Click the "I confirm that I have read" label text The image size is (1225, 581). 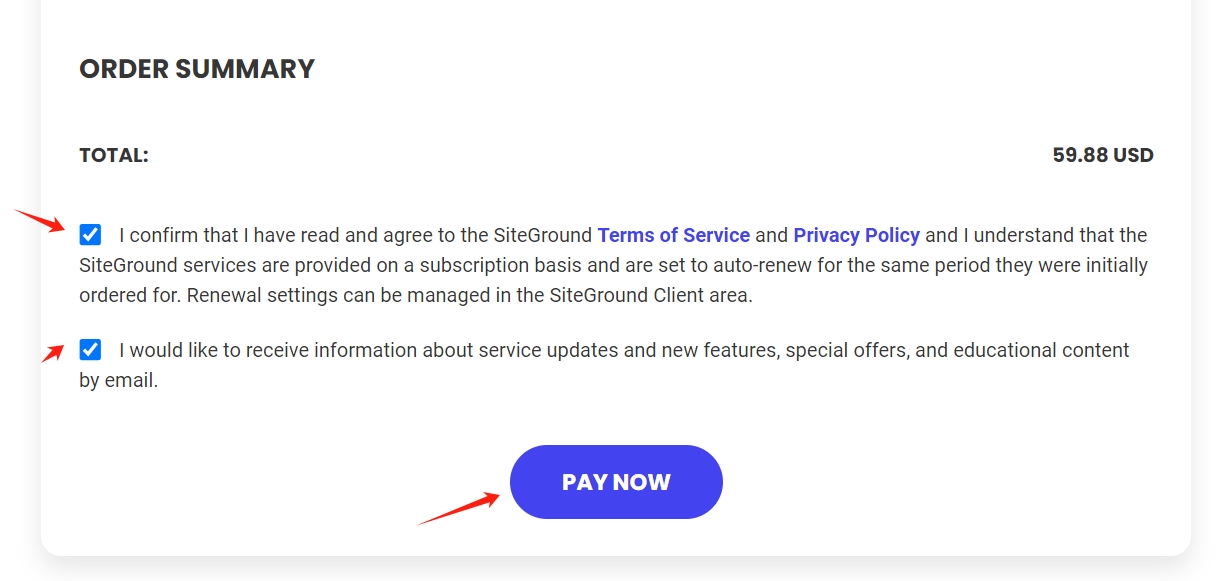click(230, 236)
